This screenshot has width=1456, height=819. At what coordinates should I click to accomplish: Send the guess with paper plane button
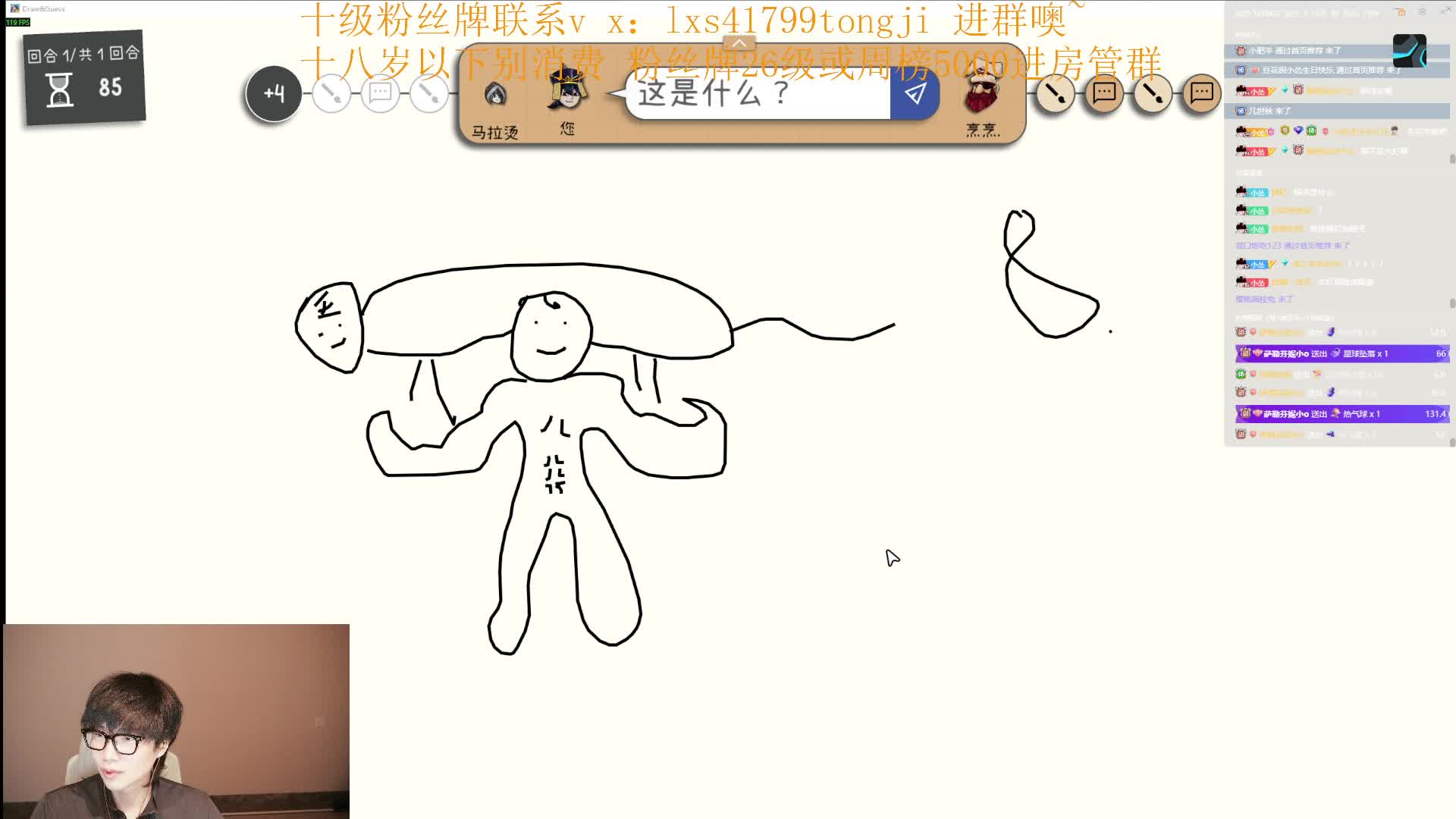point(915,94)
